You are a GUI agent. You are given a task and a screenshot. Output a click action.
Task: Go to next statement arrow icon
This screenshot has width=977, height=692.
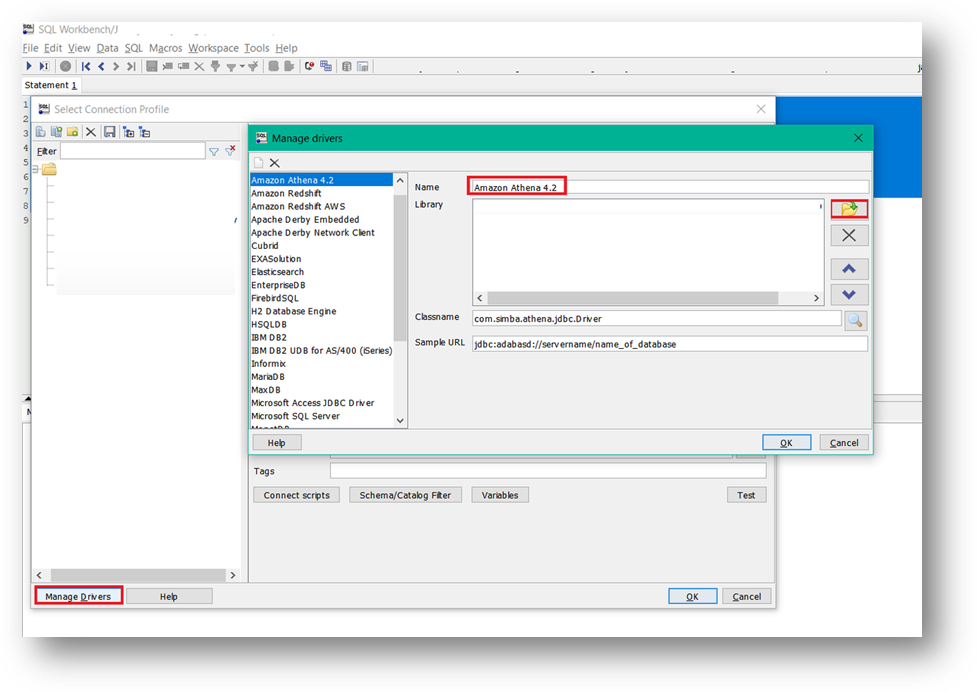click(116, 66)
